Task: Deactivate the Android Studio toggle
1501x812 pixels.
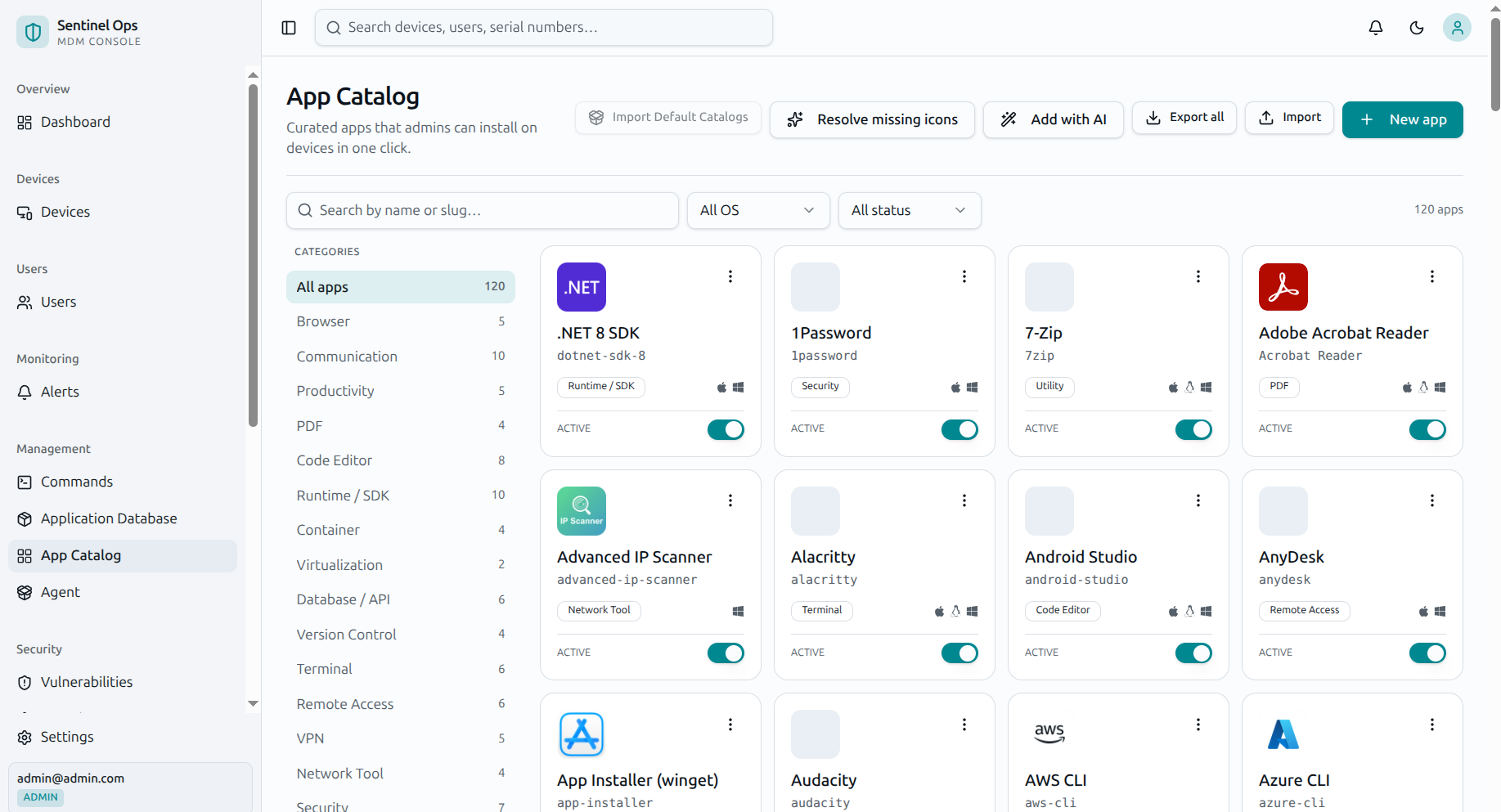Action: coord(1193,653)
